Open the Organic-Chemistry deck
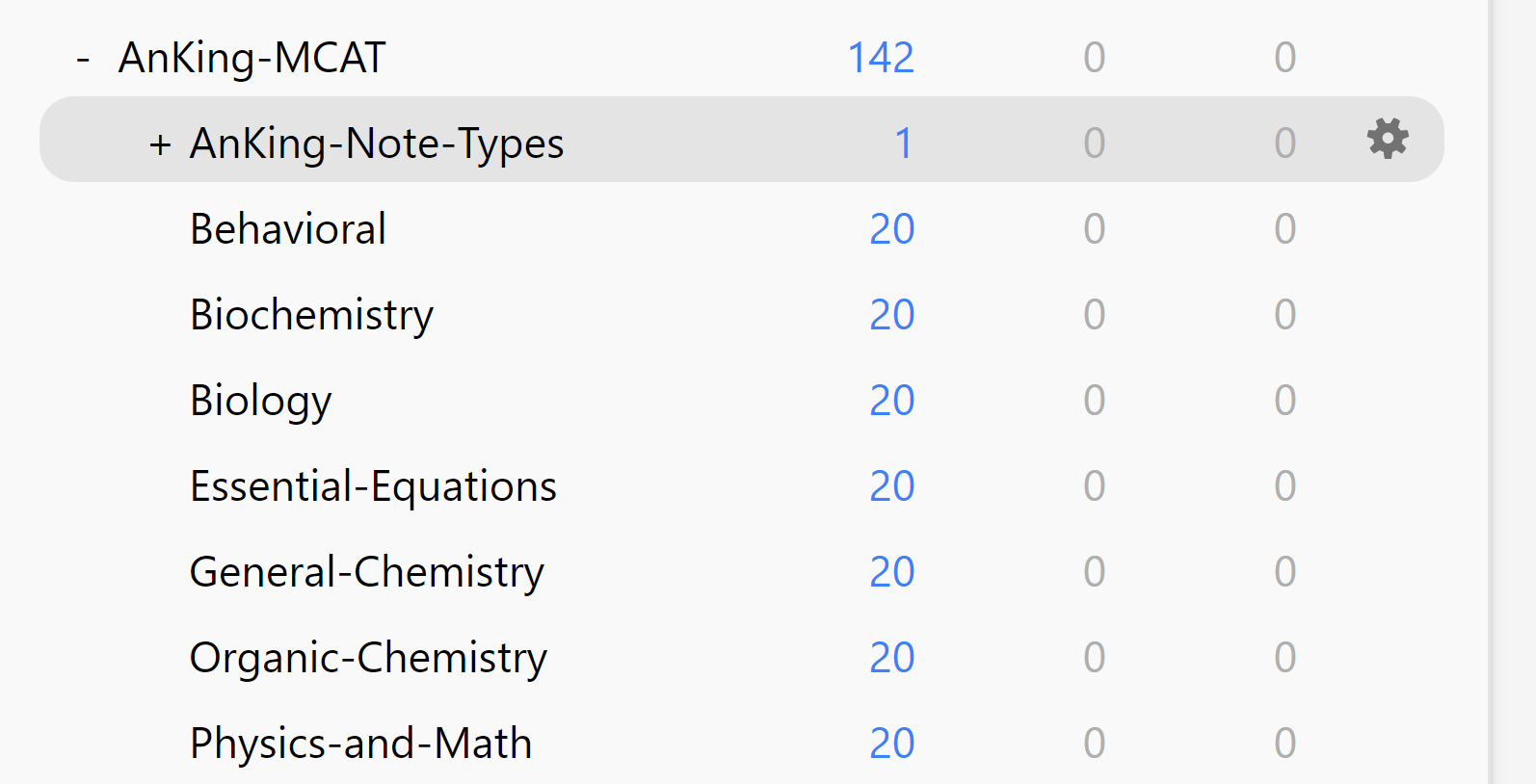Image resolution: width=1536 pixels, height=784 pixels. click(368, 658)
